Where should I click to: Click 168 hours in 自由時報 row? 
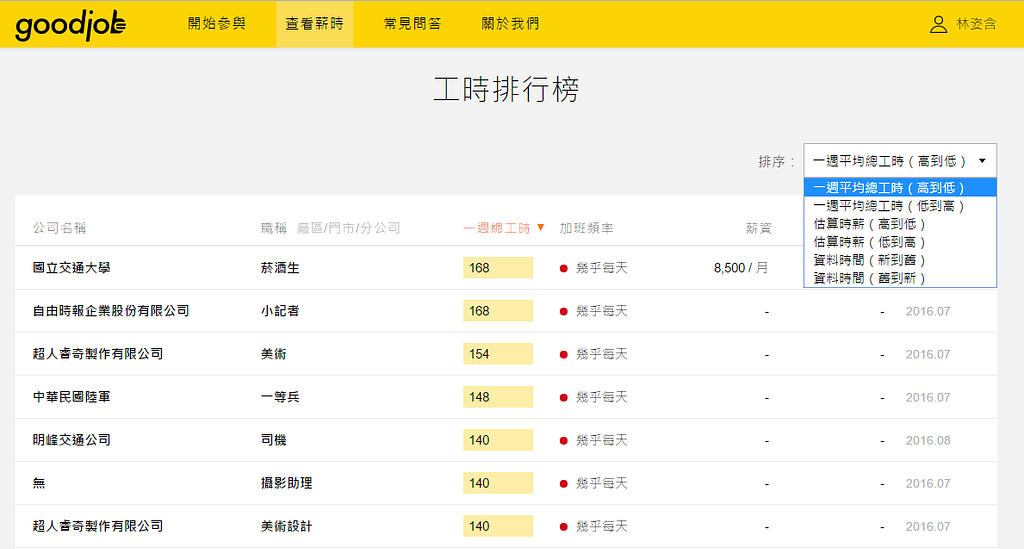click(498, 311)
